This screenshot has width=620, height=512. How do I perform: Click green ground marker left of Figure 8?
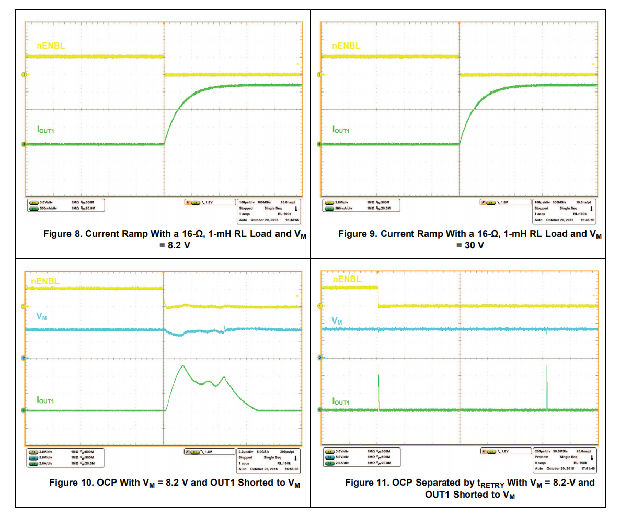pos(23,145)
